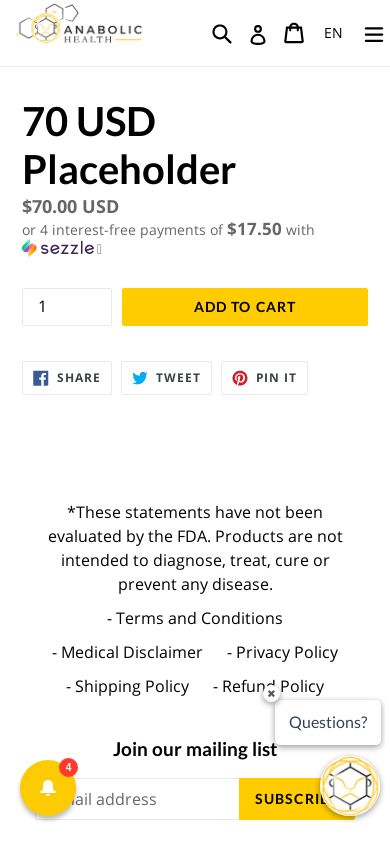The image size is (390, 844).
Task: Open Terms and Conditions link
Action: tap(195, 618)
